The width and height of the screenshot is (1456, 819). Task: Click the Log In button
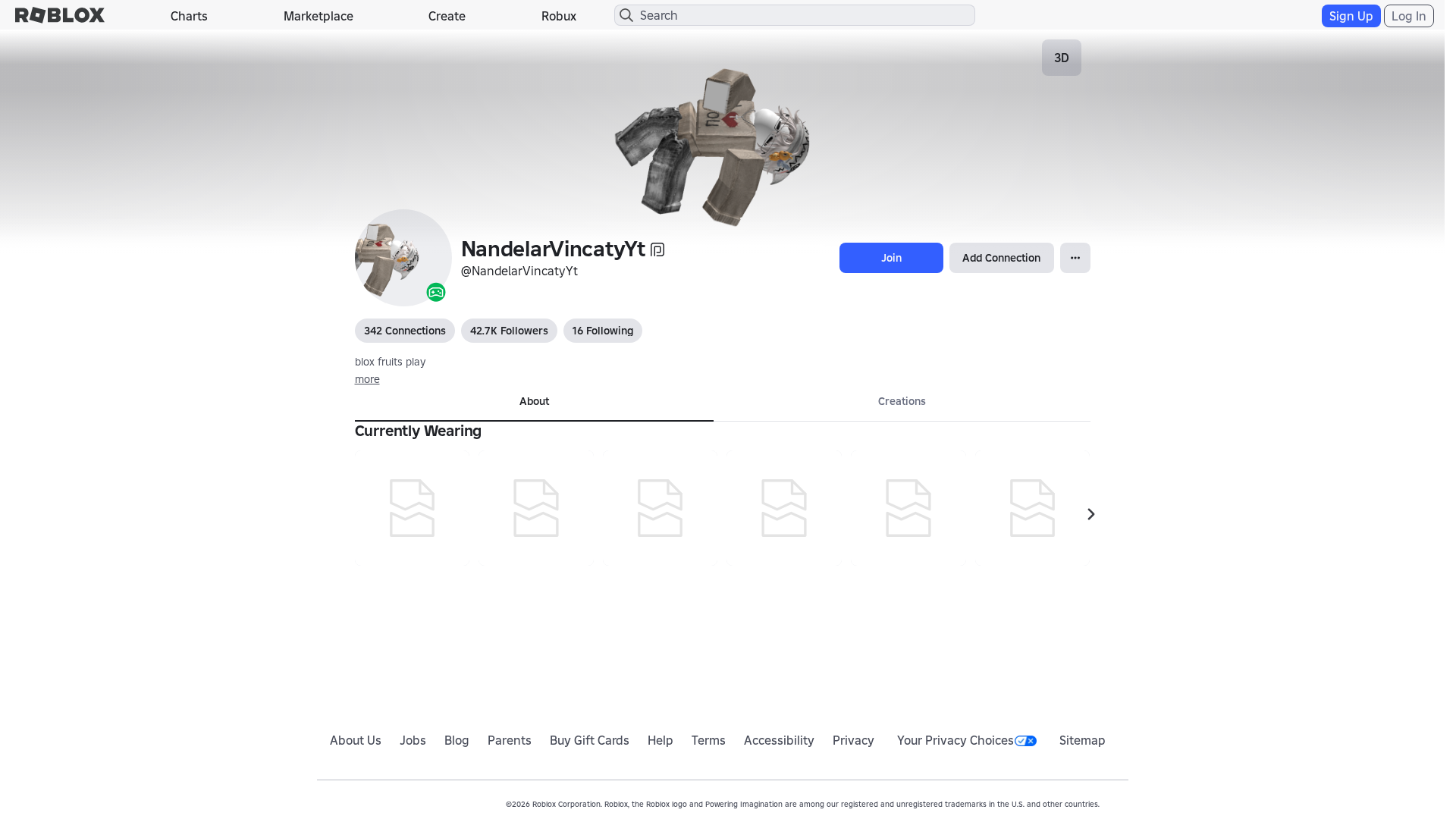click(1408, 16)
